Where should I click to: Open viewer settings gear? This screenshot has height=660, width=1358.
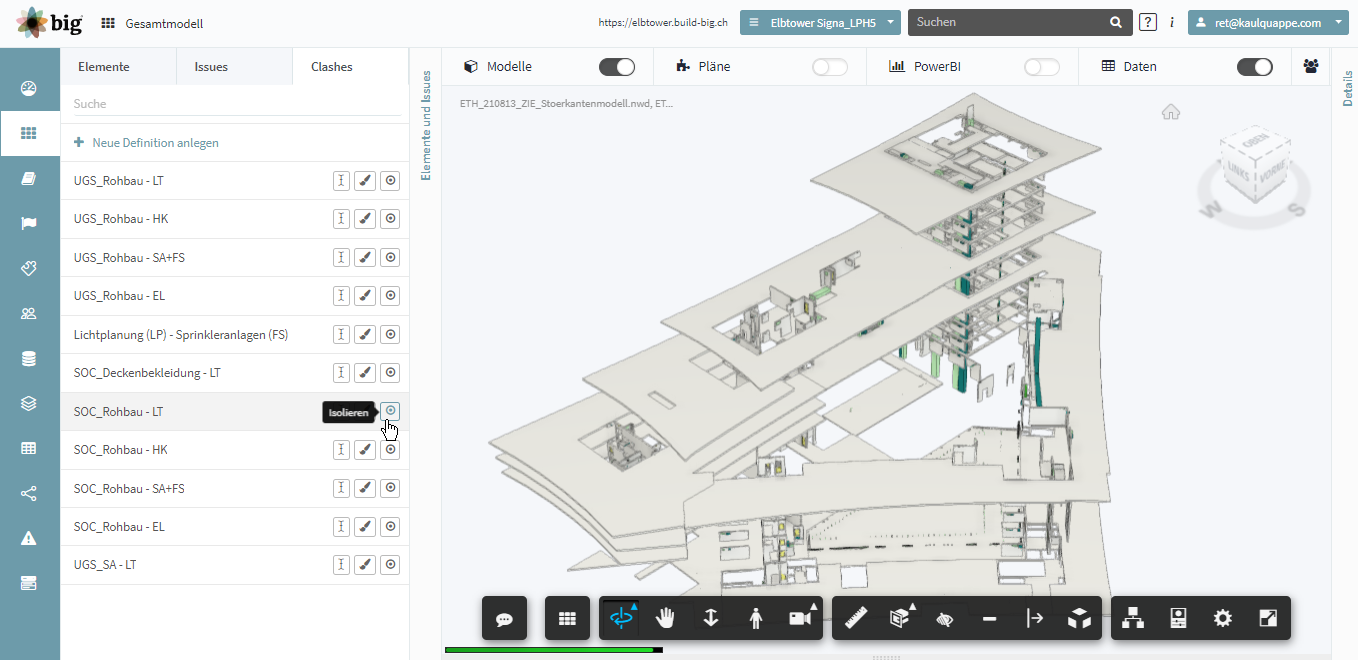(x=1223, y=619)
